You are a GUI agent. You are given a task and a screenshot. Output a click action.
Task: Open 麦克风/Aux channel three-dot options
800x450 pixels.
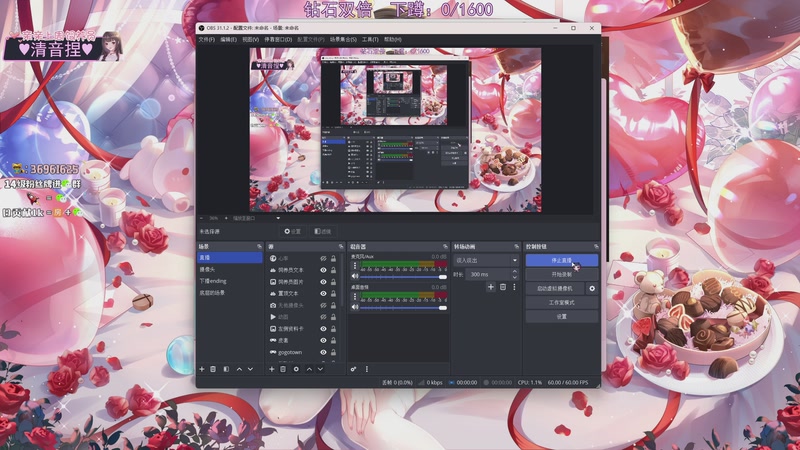tap(355, 266)
